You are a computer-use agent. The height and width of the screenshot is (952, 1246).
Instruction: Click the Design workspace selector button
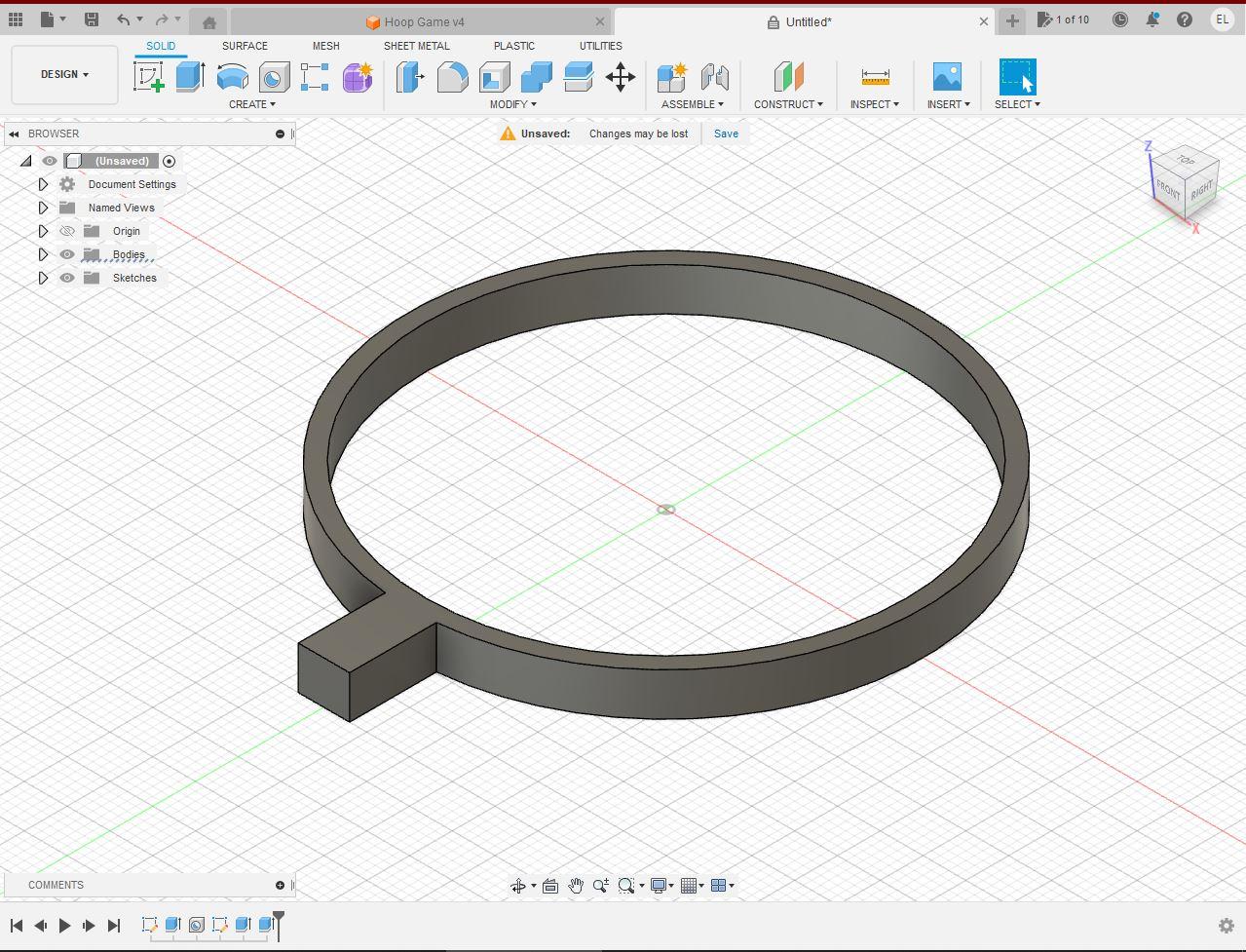pos(62,74)
